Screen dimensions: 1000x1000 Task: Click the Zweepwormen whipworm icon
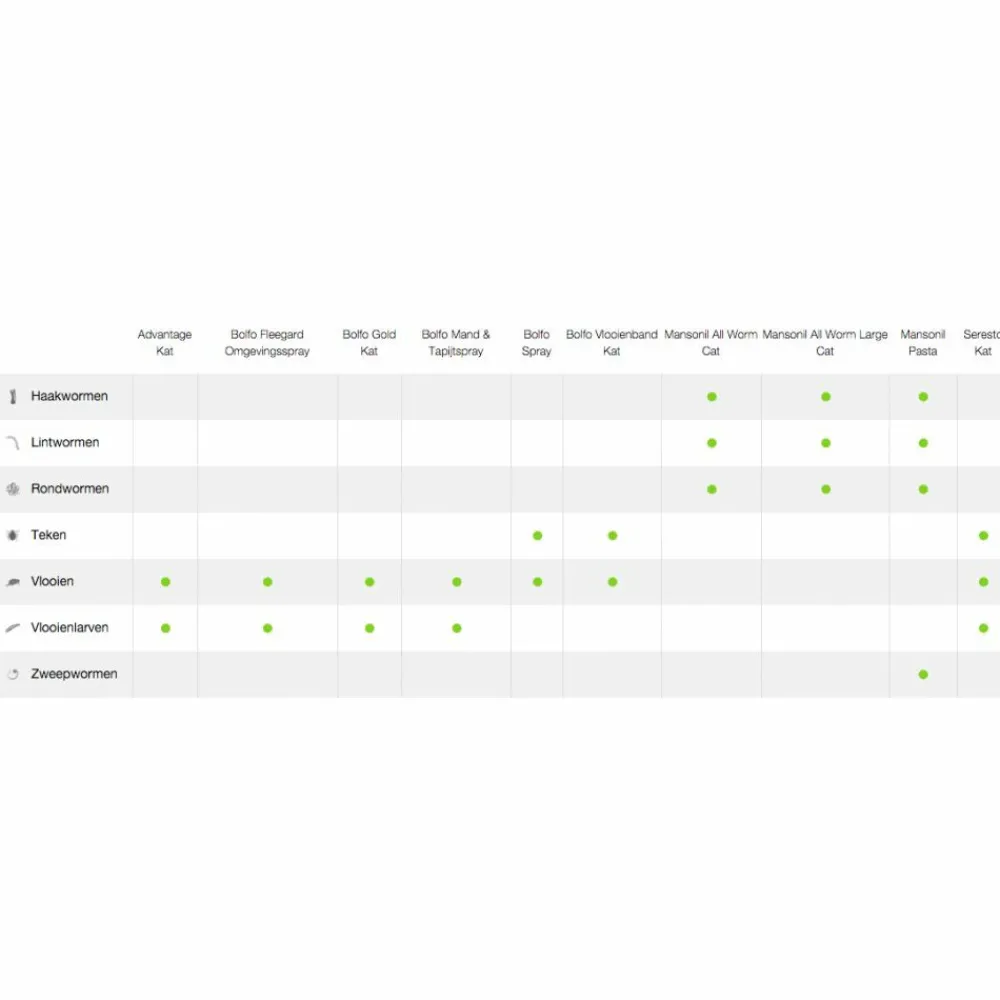[x=13, y=674]
